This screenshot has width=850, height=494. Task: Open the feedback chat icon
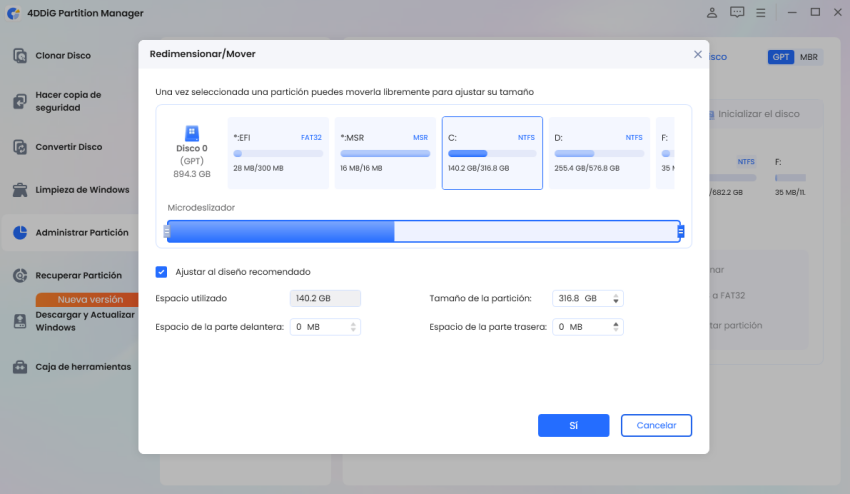(737, 12)
